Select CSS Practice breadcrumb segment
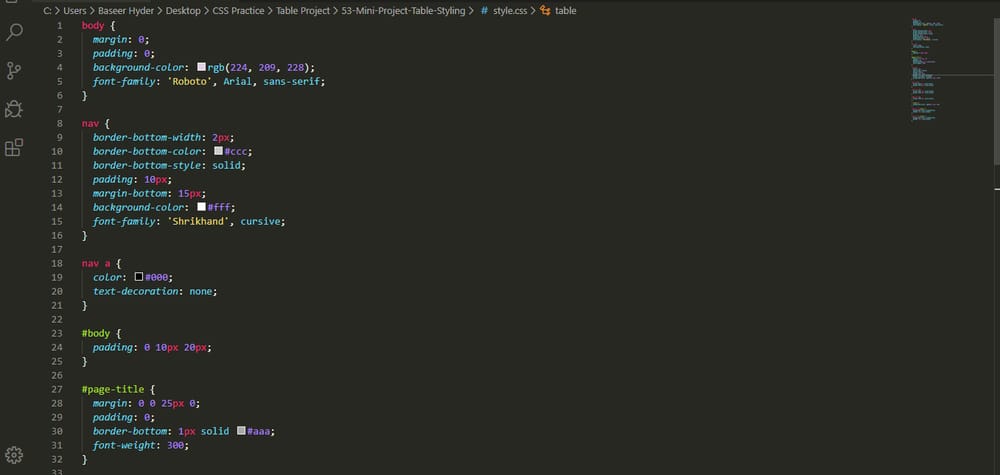The width and height of the screenshot is (1000, 475). (x=238, y=11)
